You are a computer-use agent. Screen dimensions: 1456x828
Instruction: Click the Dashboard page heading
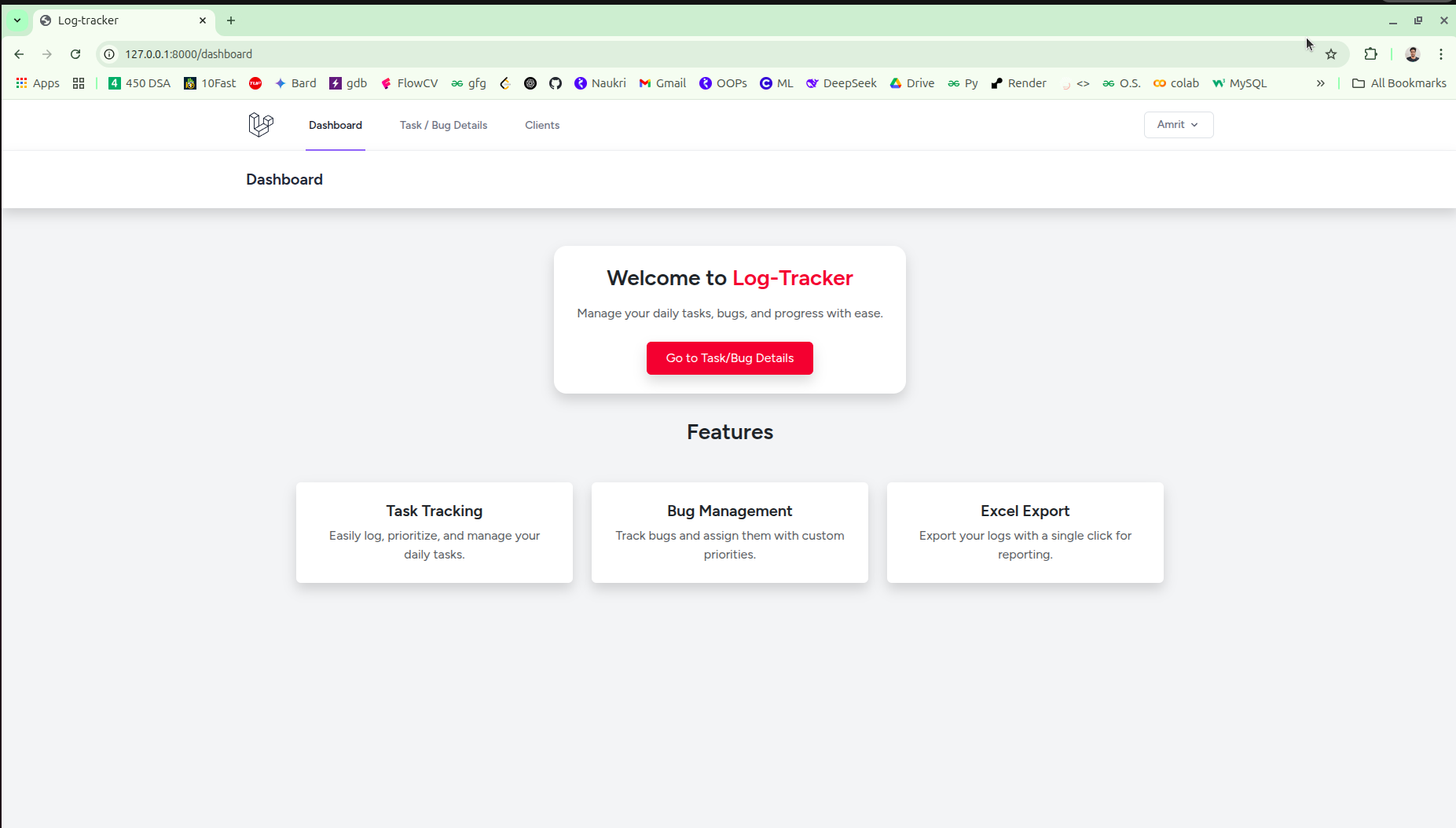[x=284, y=179]
